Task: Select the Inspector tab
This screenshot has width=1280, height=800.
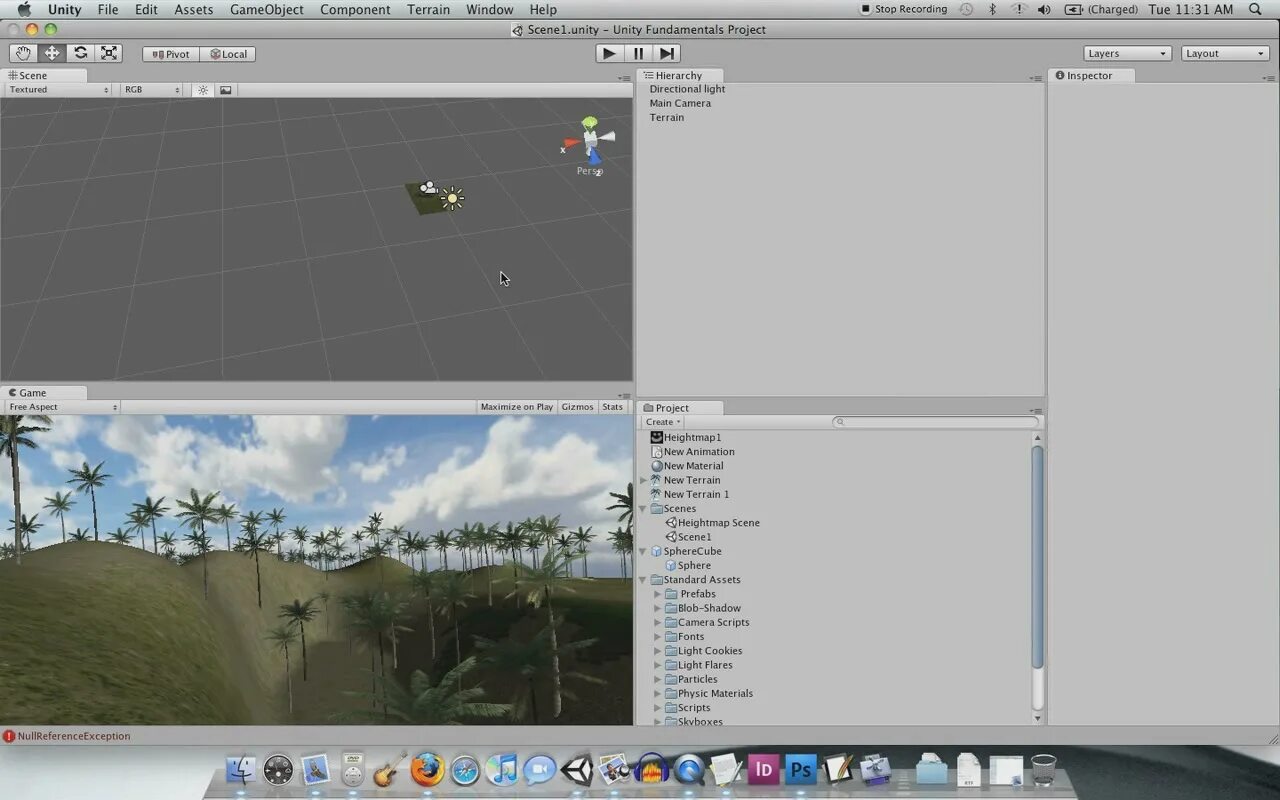Action: tap(1090, 75)
